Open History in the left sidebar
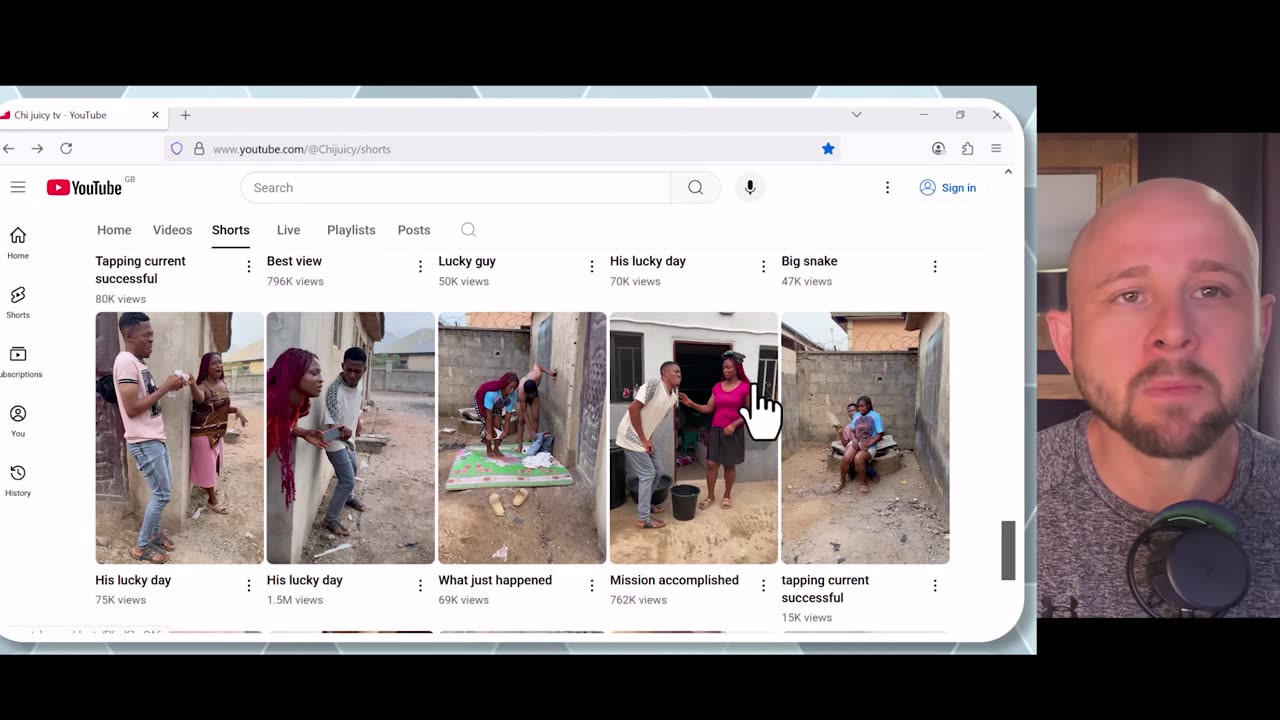The image size is (1280, 720). pos(18,480)
